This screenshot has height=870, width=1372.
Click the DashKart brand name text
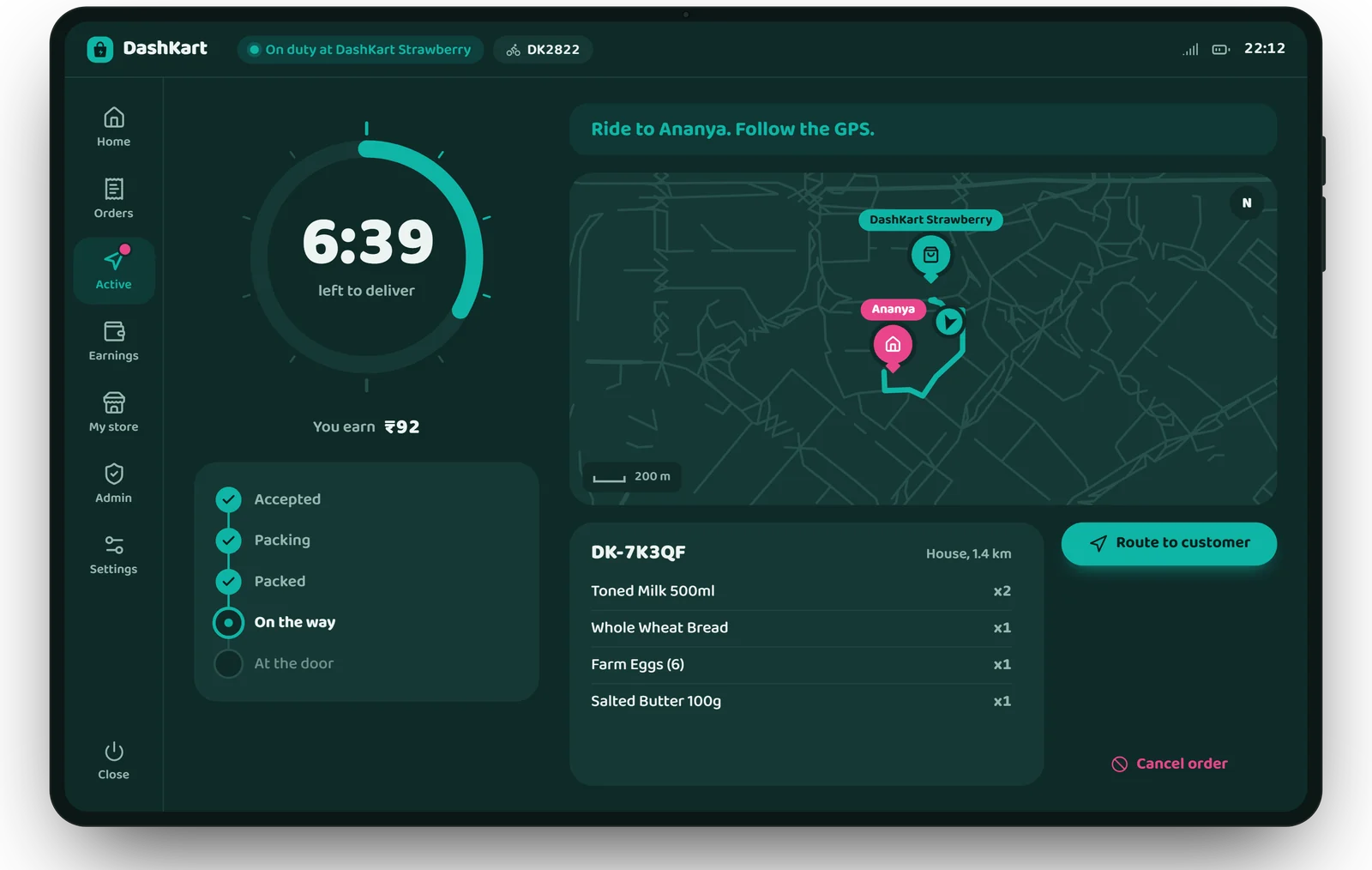165,48
